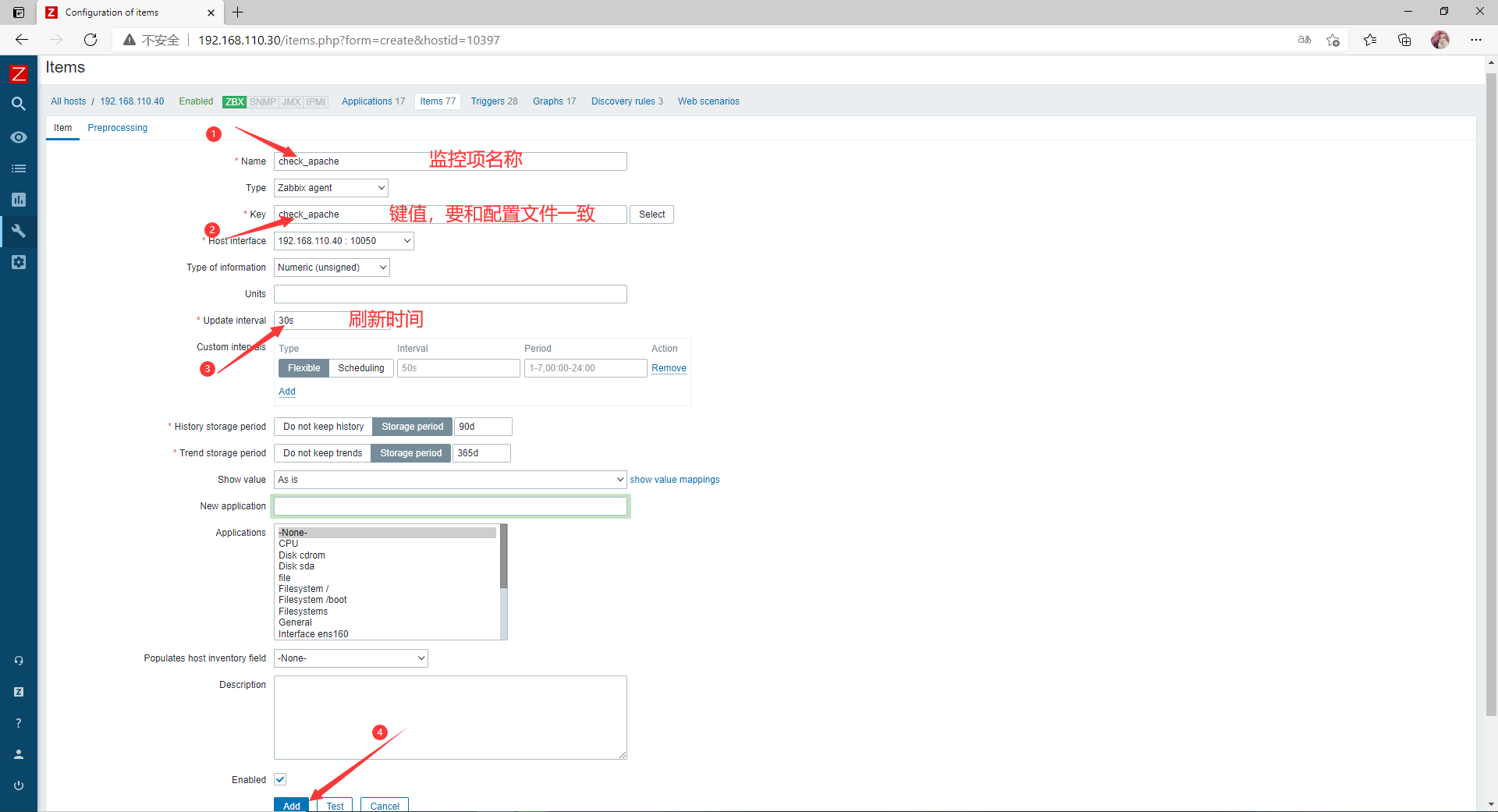Open Triggers 28 section

494,101
